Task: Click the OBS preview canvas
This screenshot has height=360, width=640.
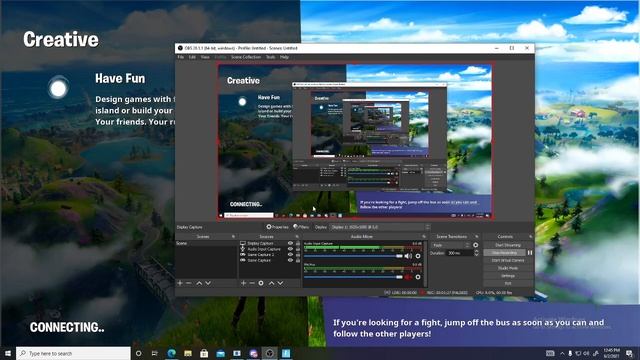Action: (x=356, y=141)
